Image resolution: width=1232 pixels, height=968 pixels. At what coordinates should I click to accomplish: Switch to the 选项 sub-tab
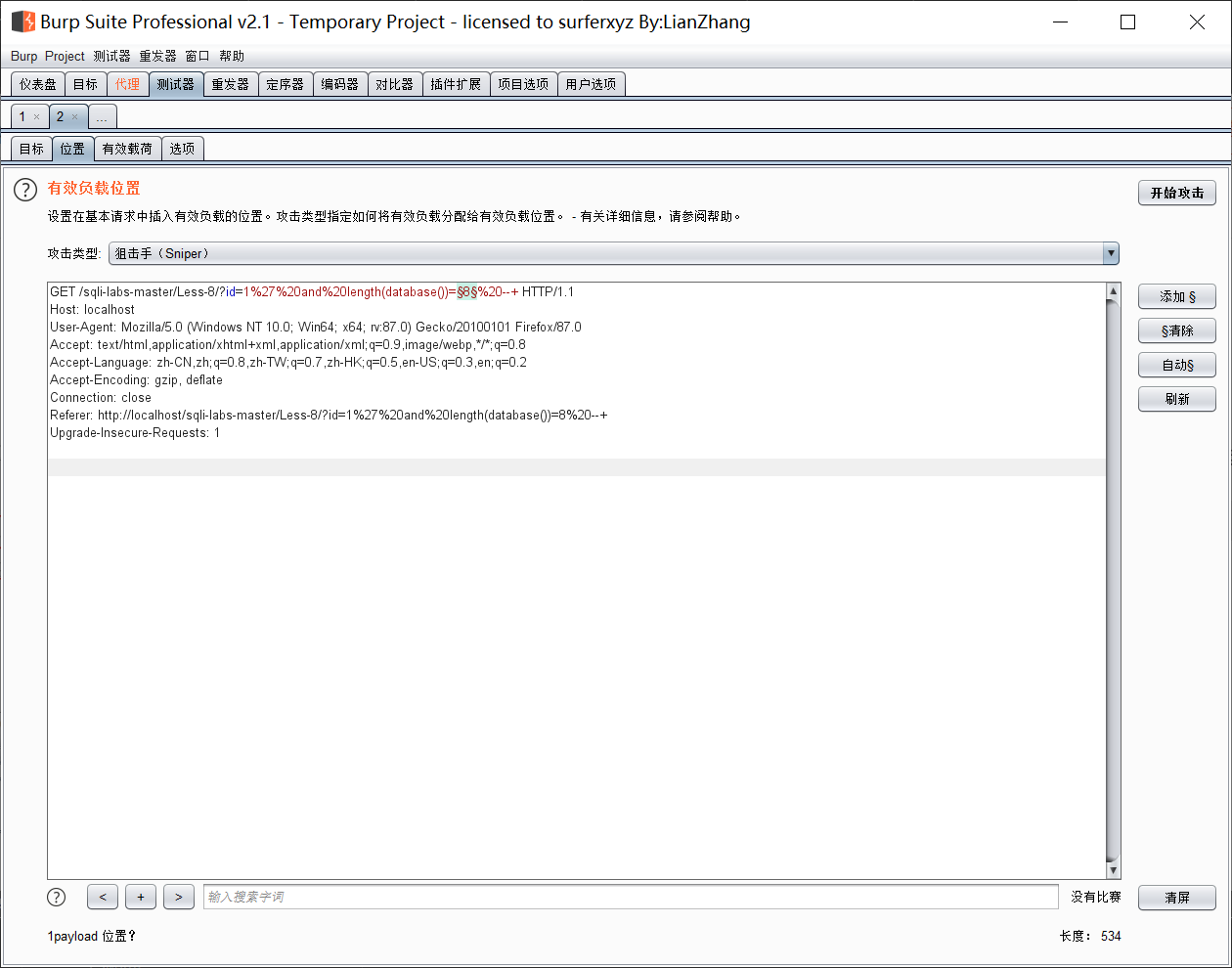182,149
